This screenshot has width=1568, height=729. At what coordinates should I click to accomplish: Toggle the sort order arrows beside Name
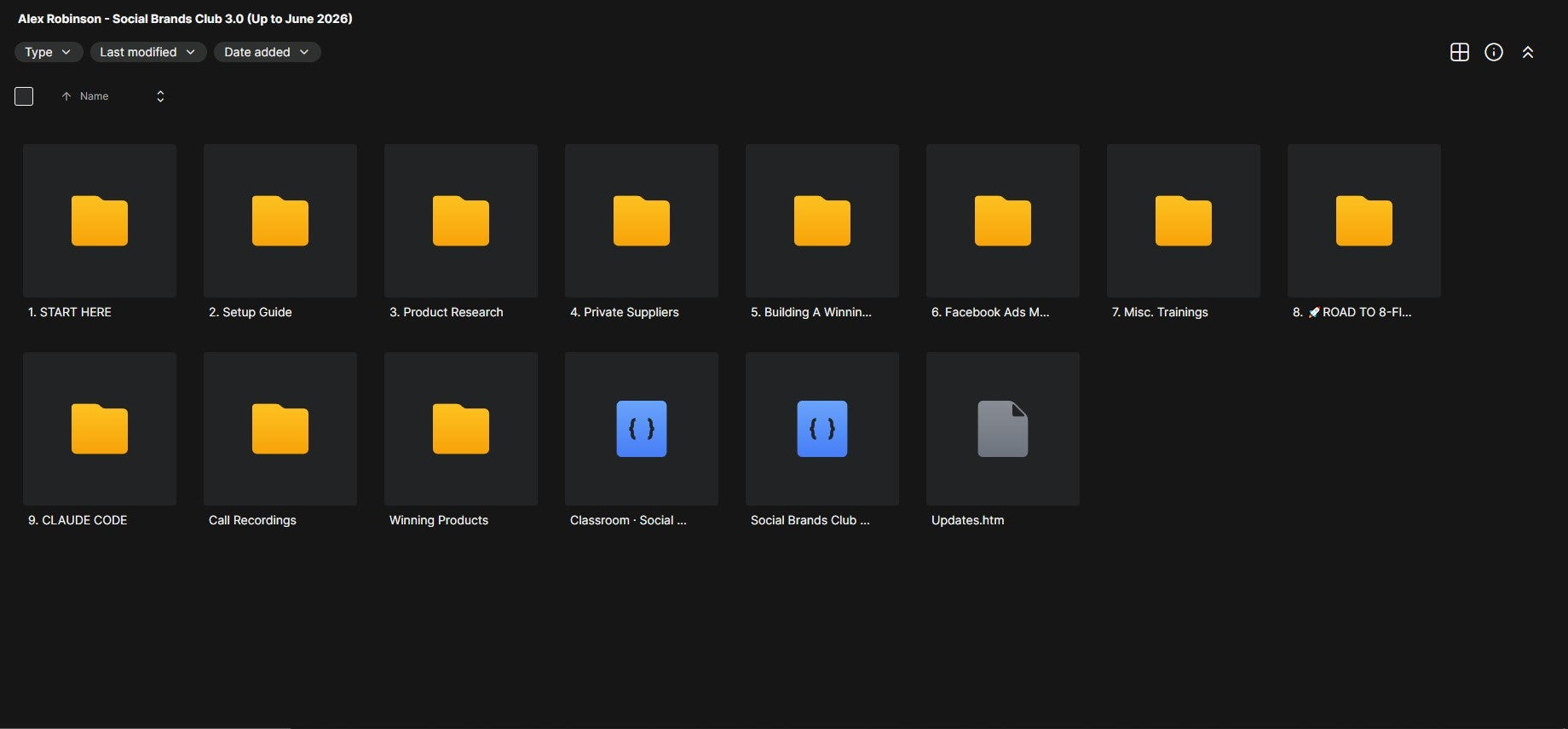(160, 96)
